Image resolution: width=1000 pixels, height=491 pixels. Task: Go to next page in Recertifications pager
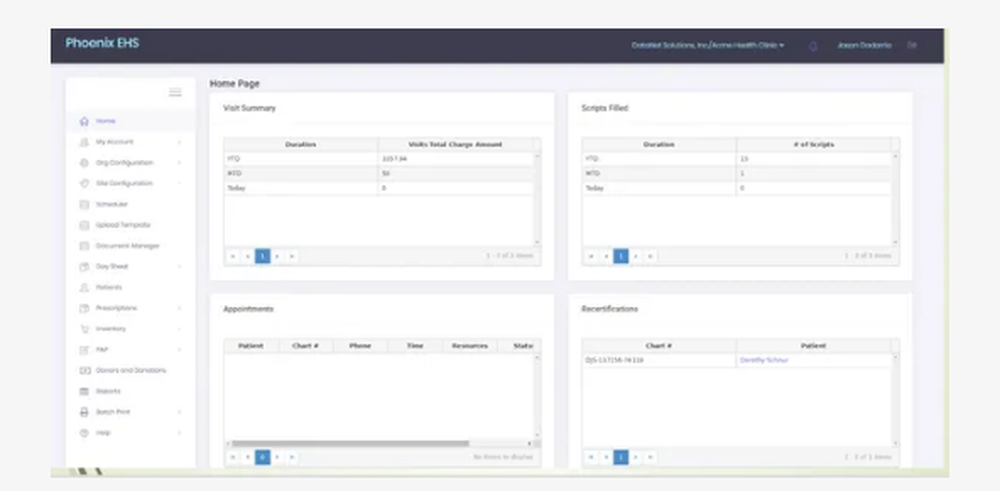636,457
